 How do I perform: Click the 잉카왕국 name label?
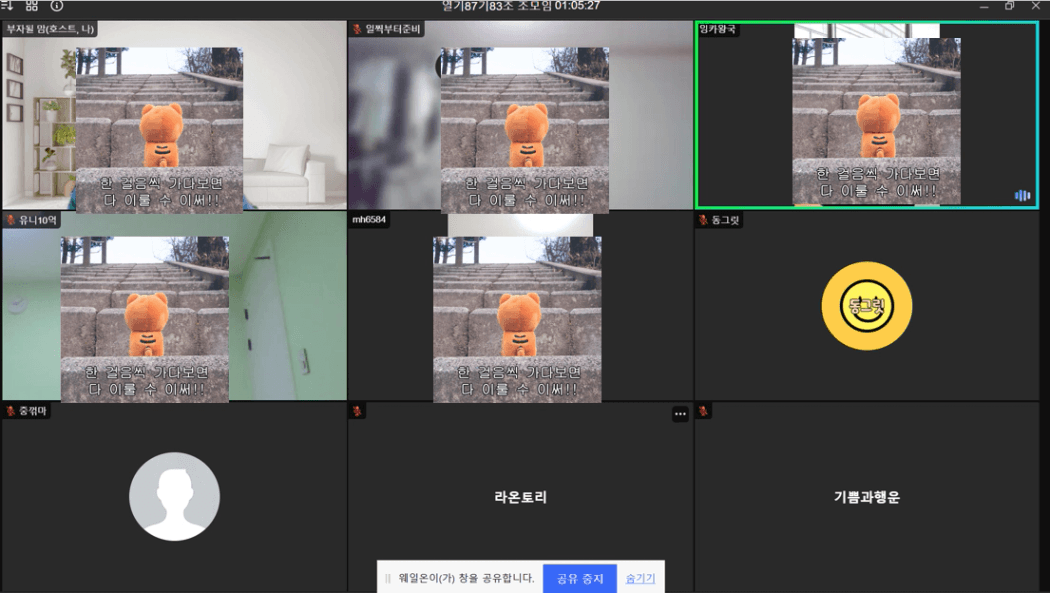pyautogui.click(x=717, y=29)
